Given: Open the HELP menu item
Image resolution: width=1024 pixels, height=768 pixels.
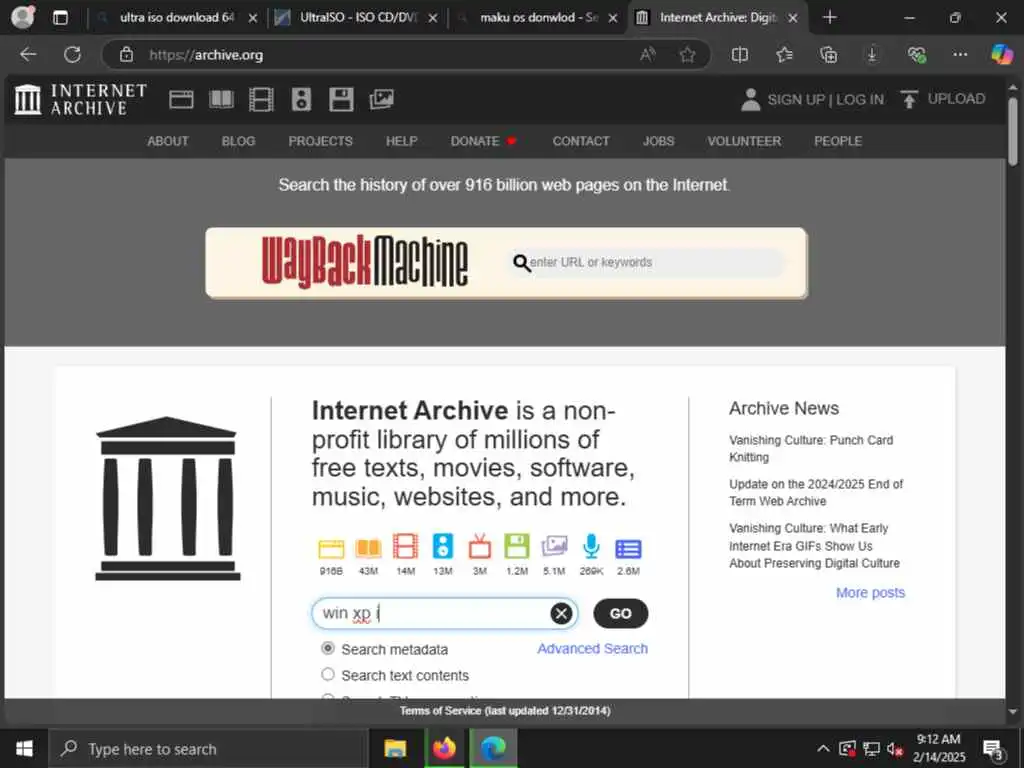Looking at the screenshot, I should (x=402, y=141).
